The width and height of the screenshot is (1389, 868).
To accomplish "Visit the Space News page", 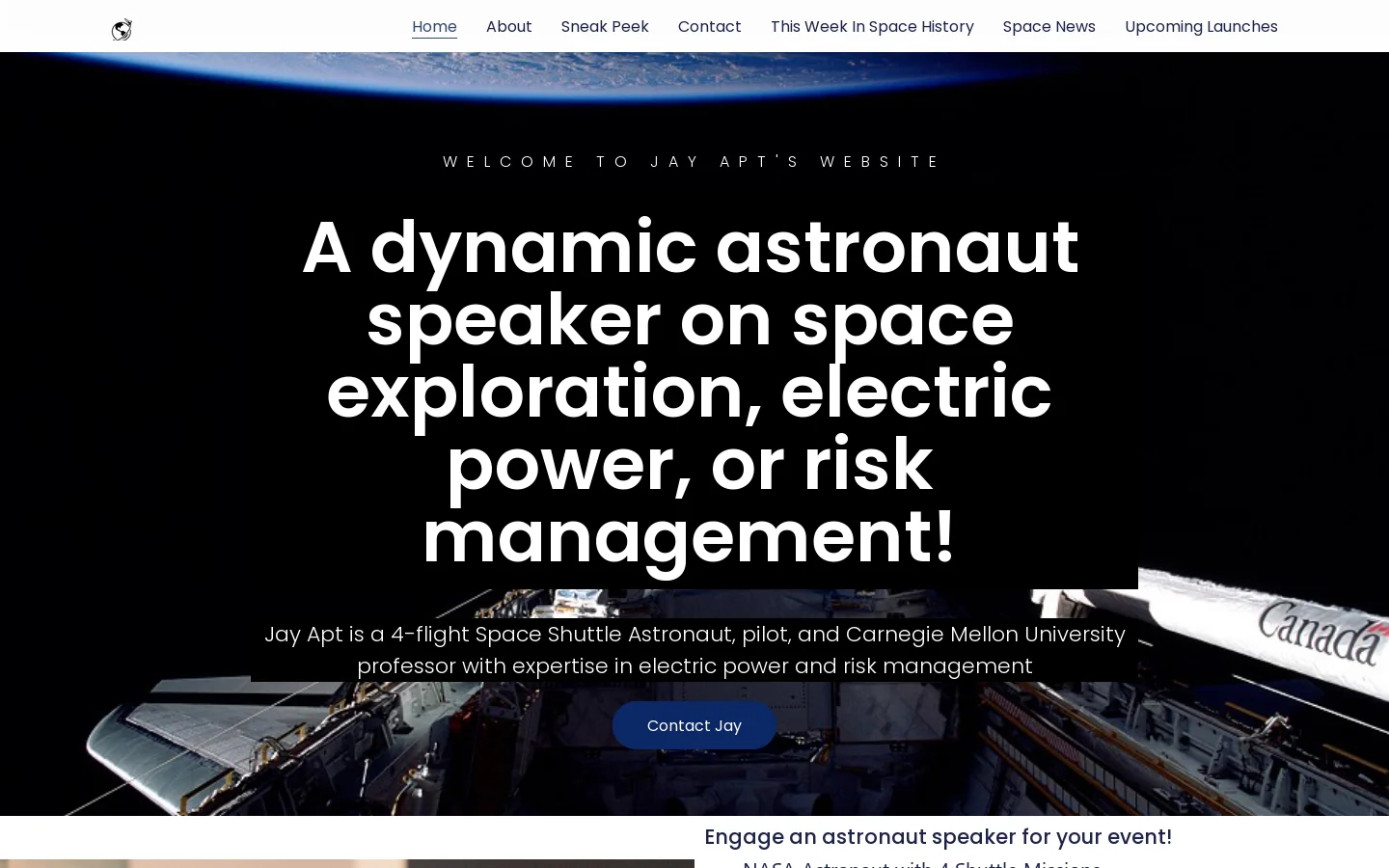I will click(x=1049, y=27).
